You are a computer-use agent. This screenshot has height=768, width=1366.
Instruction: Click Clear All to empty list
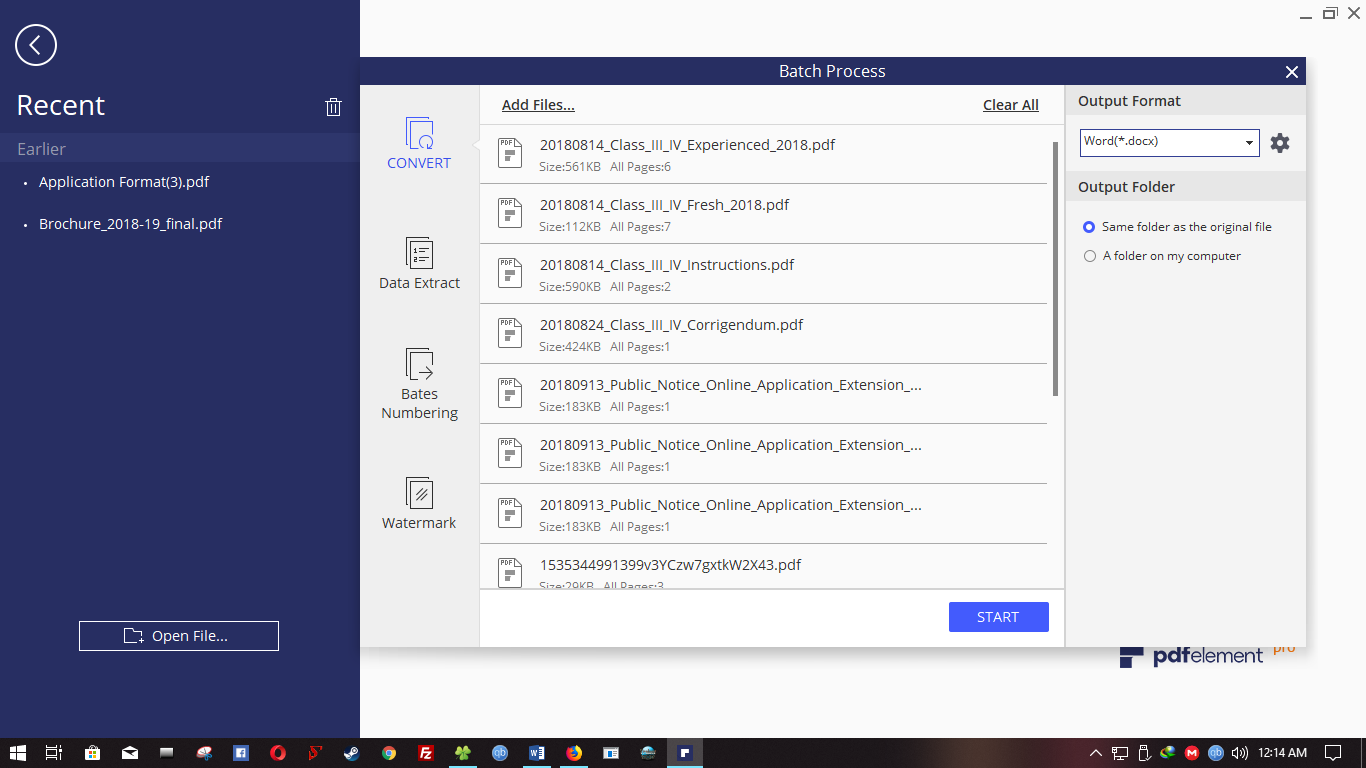tap(1010, 105)
